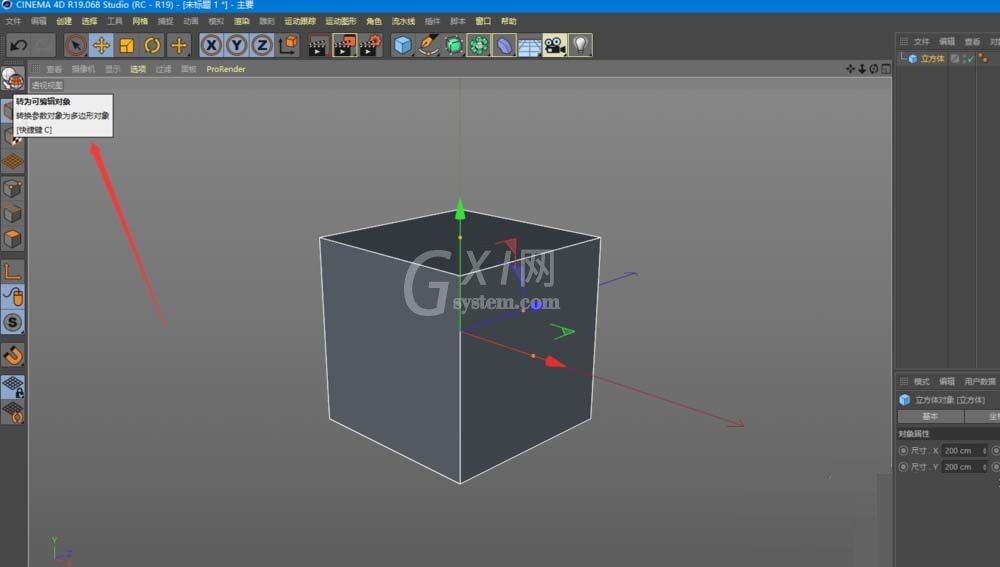Open the 工具 menu

[x=115, y=21]
